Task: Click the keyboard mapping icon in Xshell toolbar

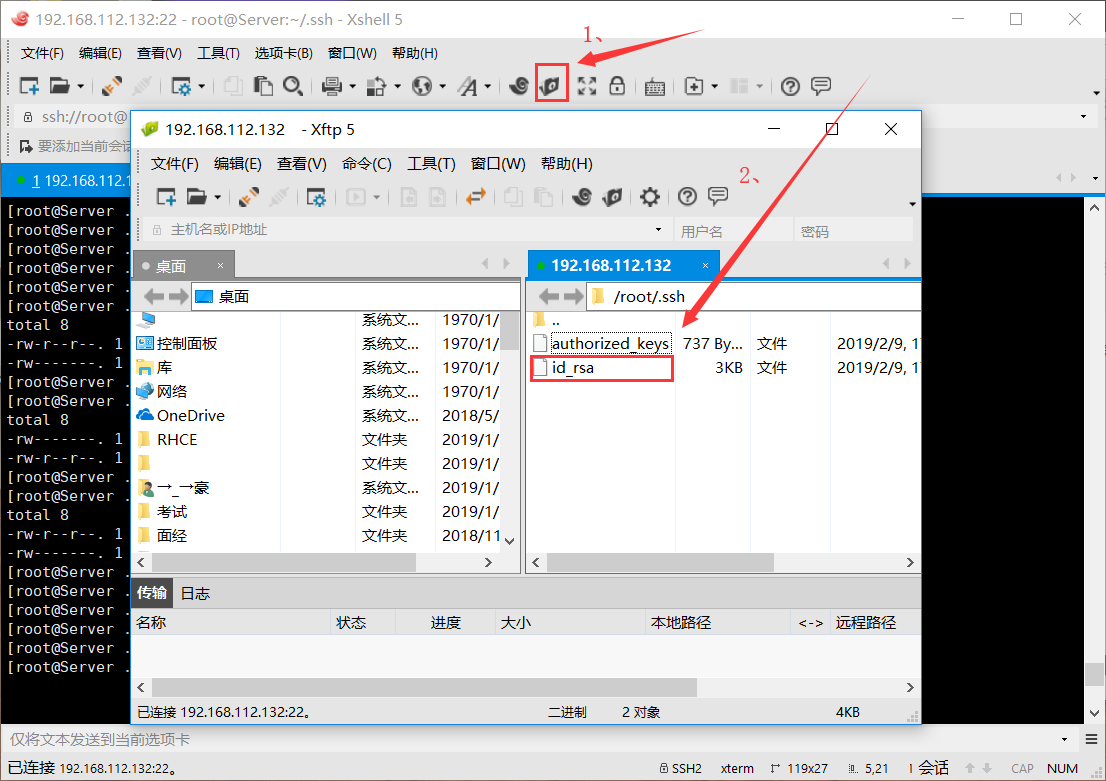Action: (655, 87)
